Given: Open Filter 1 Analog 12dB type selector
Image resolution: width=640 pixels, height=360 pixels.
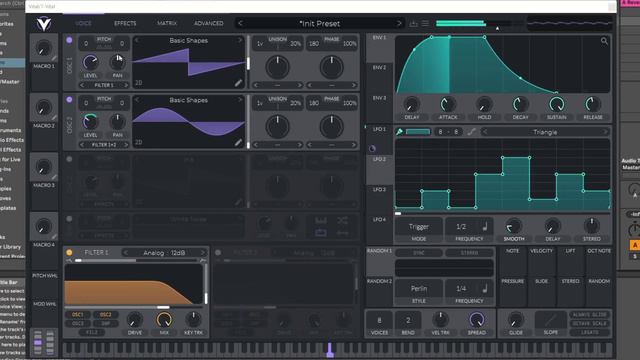Looking at the screenshot, I should pyautogui.click(x=164, y=253).
